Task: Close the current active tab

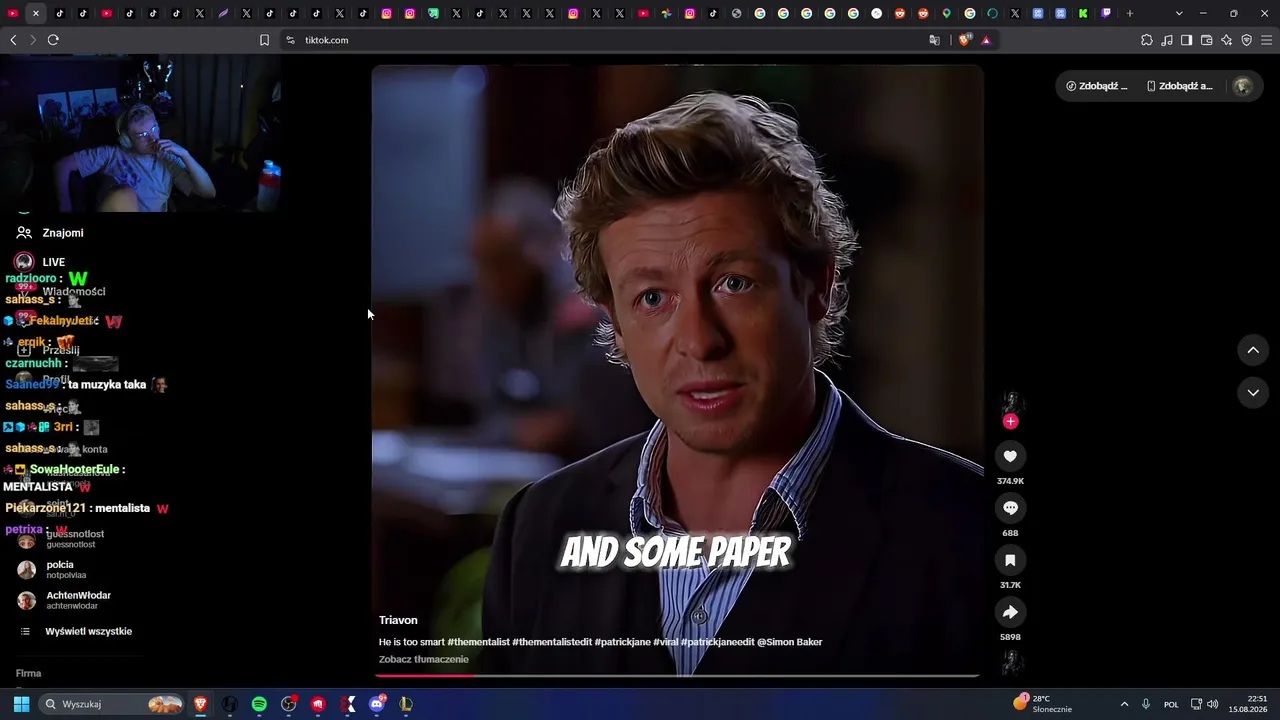Action: coord(36,13)
